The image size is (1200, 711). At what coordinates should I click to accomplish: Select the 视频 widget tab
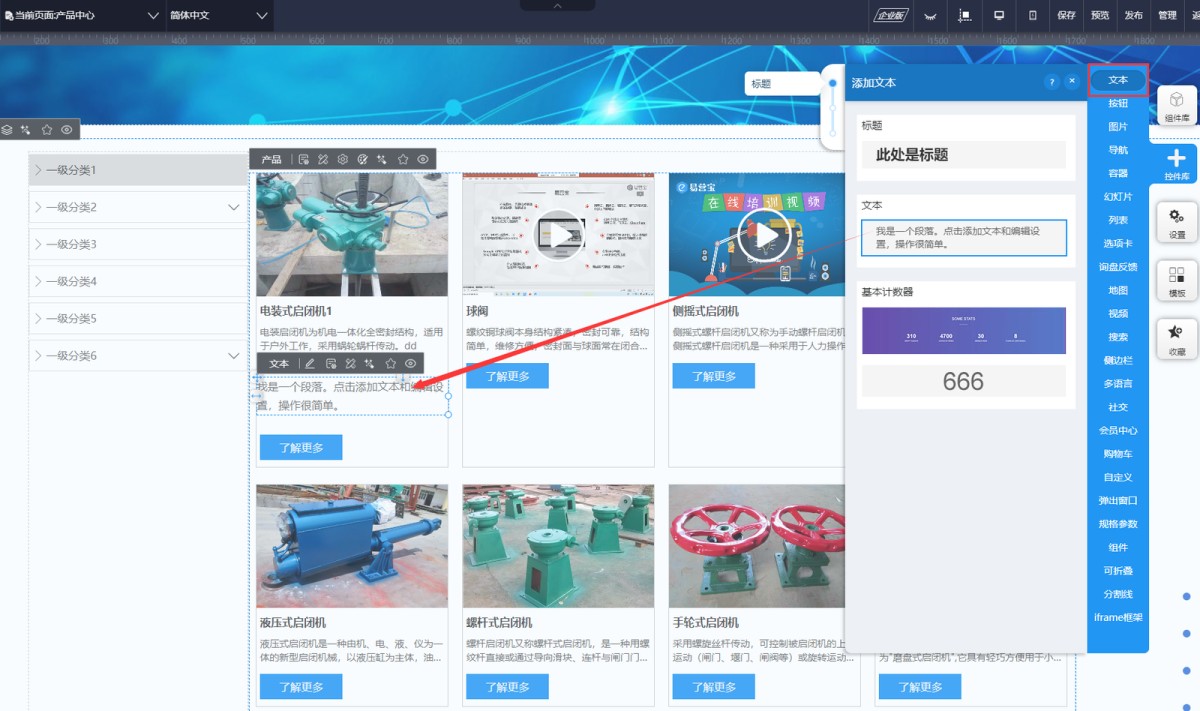pyautogui.click(x=1118, y=313)
